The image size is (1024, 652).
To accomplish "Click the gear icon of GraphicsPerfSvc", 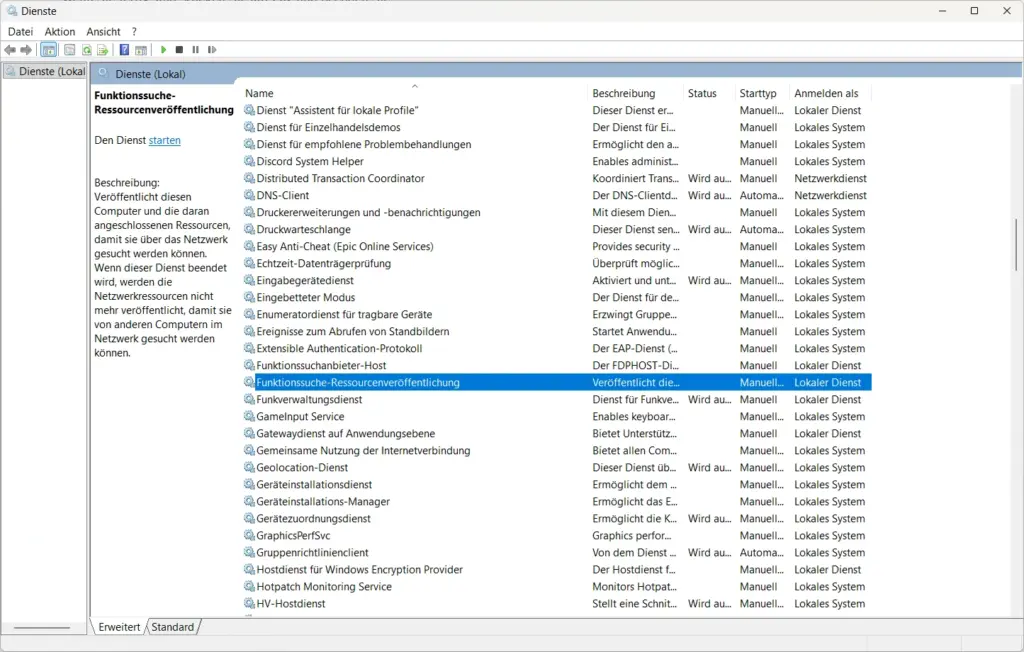I will [x=249, y=534].
